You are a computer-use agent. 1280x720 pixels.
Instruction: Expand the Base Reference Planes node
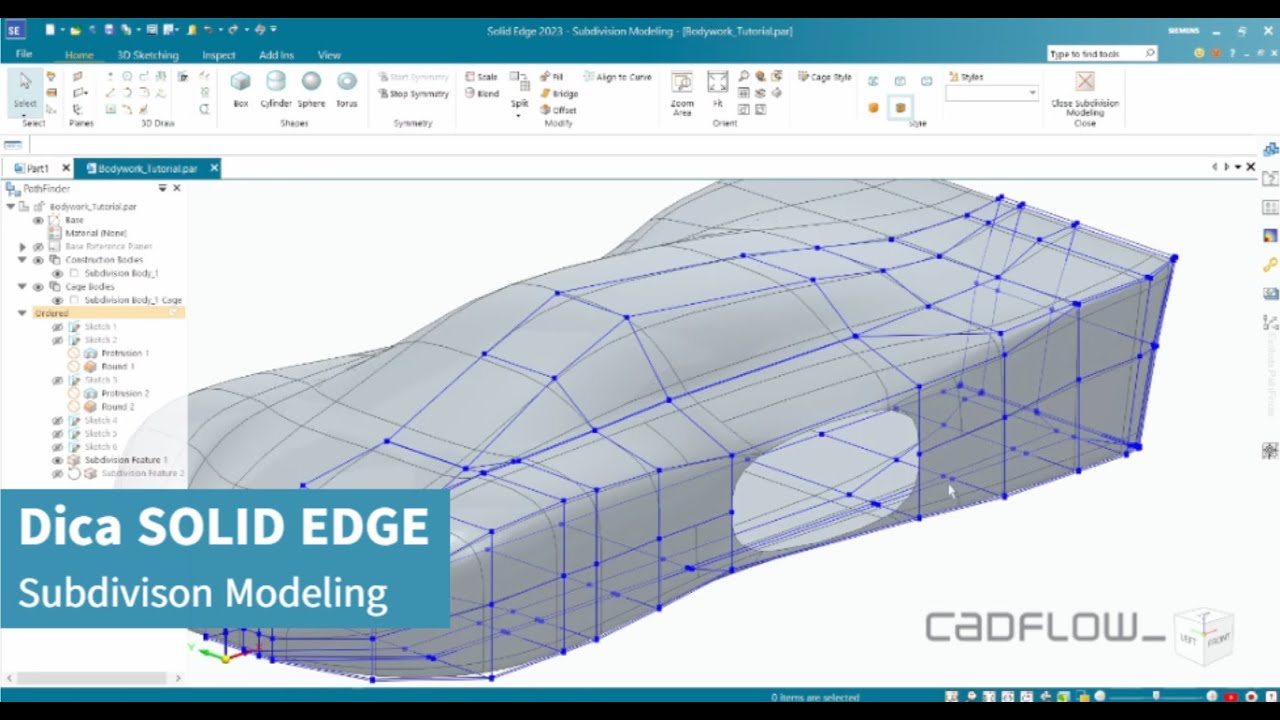click(x=22, y=246)
